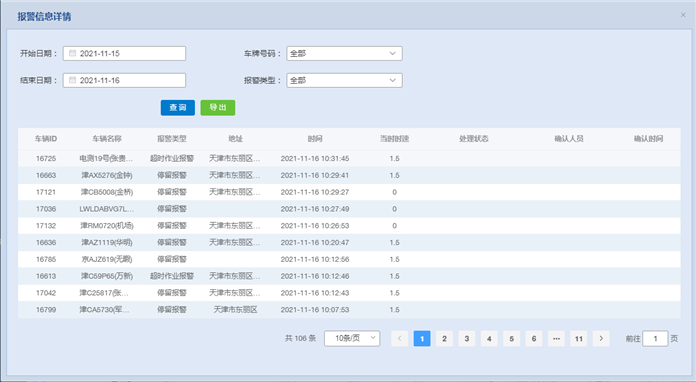
Task: Go to page 3
Action: 467,339
